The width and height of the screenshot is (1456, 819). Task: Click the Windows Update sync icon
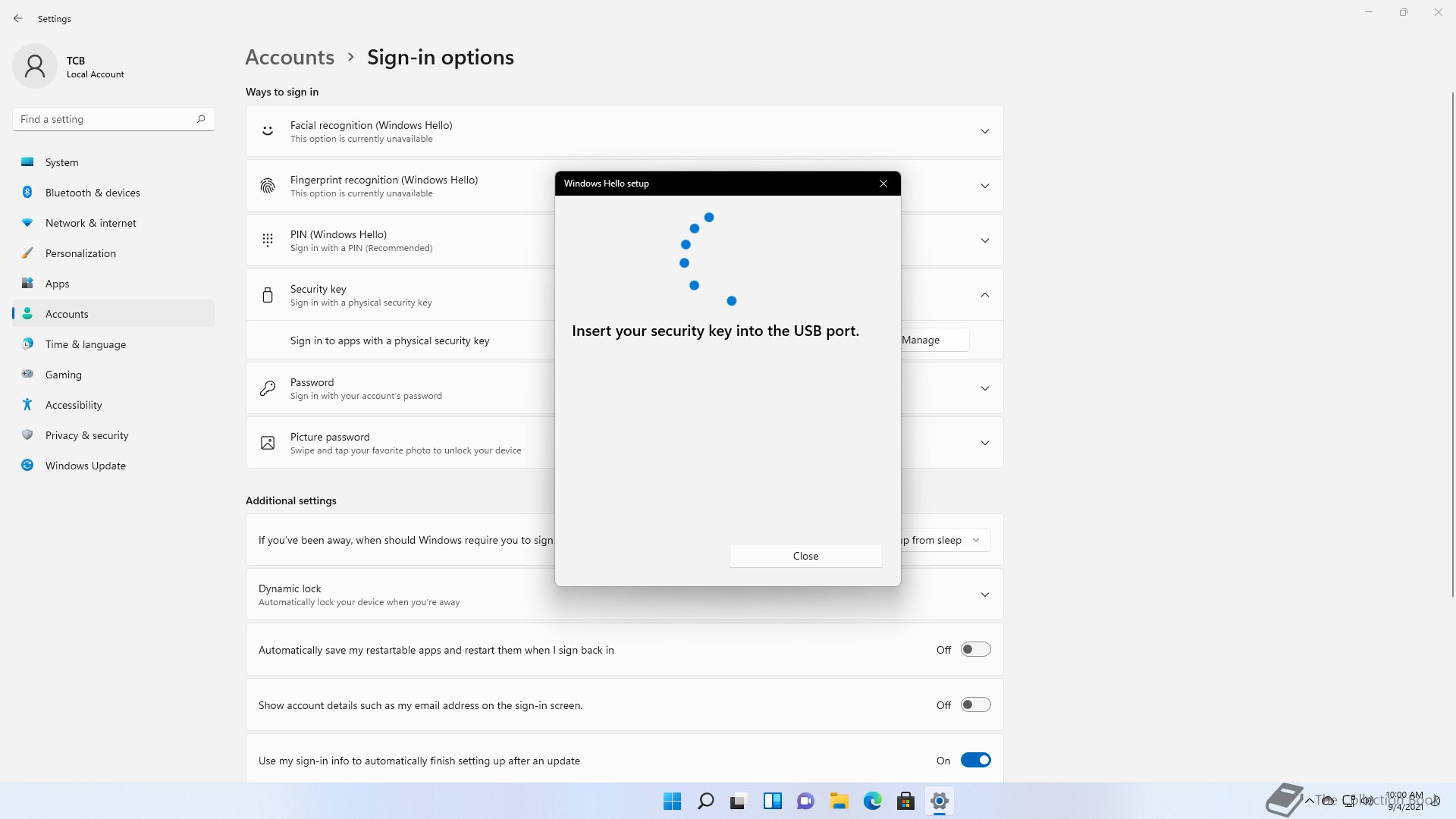tap(27, 465)
